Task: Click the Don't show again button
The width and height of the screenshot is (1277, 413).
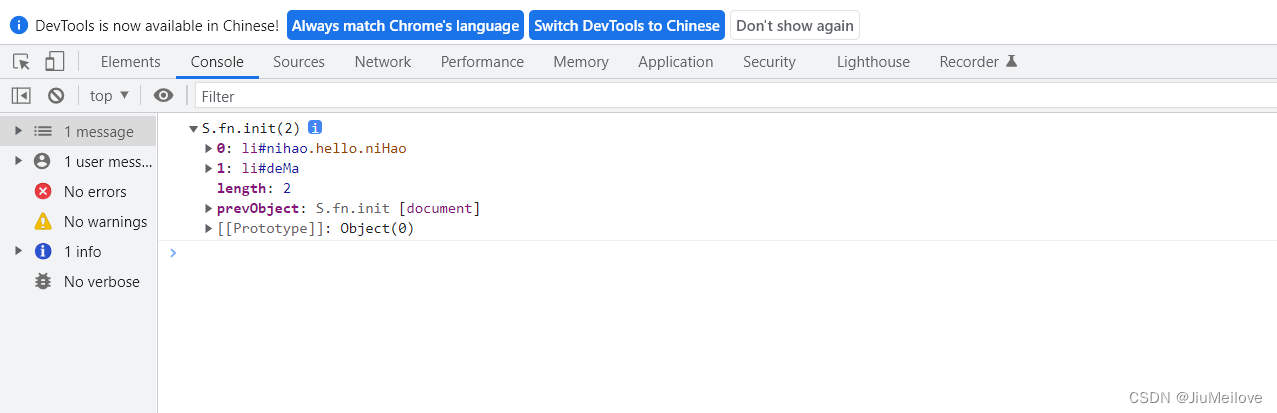Action: (795, 26)
